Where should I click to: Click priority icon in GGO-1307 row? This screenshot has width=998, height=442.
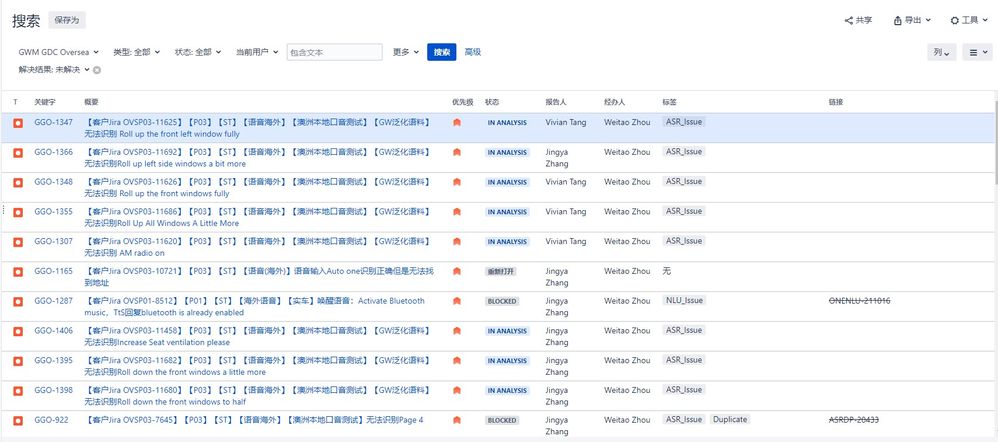point(456,241)
